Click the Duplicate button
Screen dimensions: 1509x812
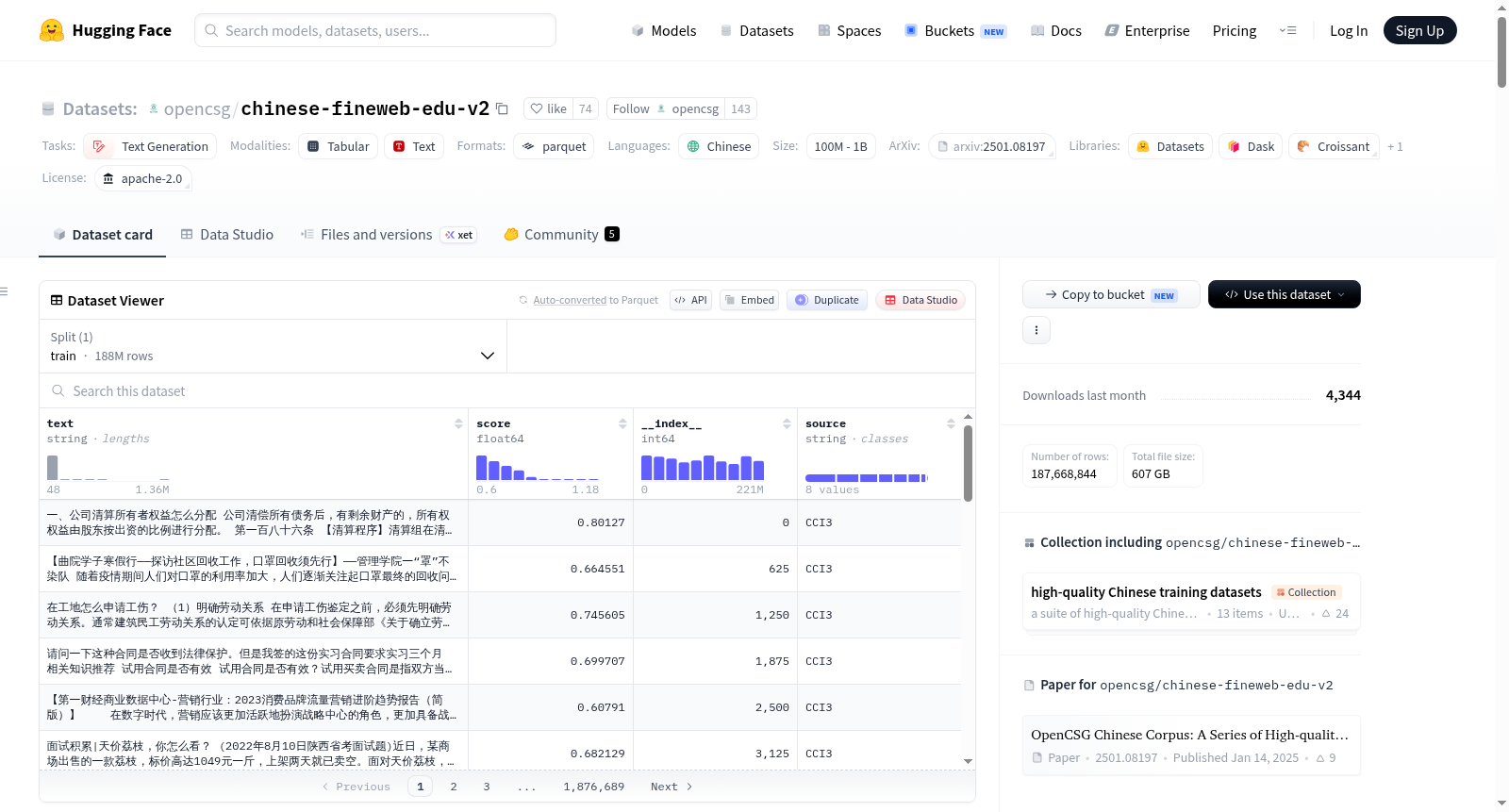(x=827, y=300)
